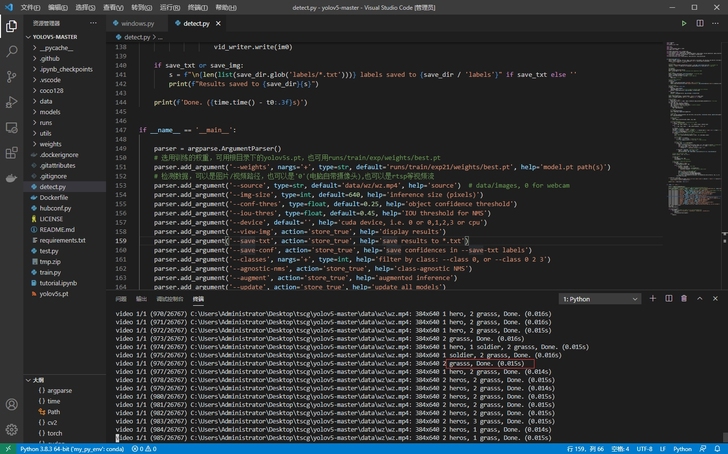Change indentation spaces setting in status bar
The image size is (728, 454).
(620, 449)
